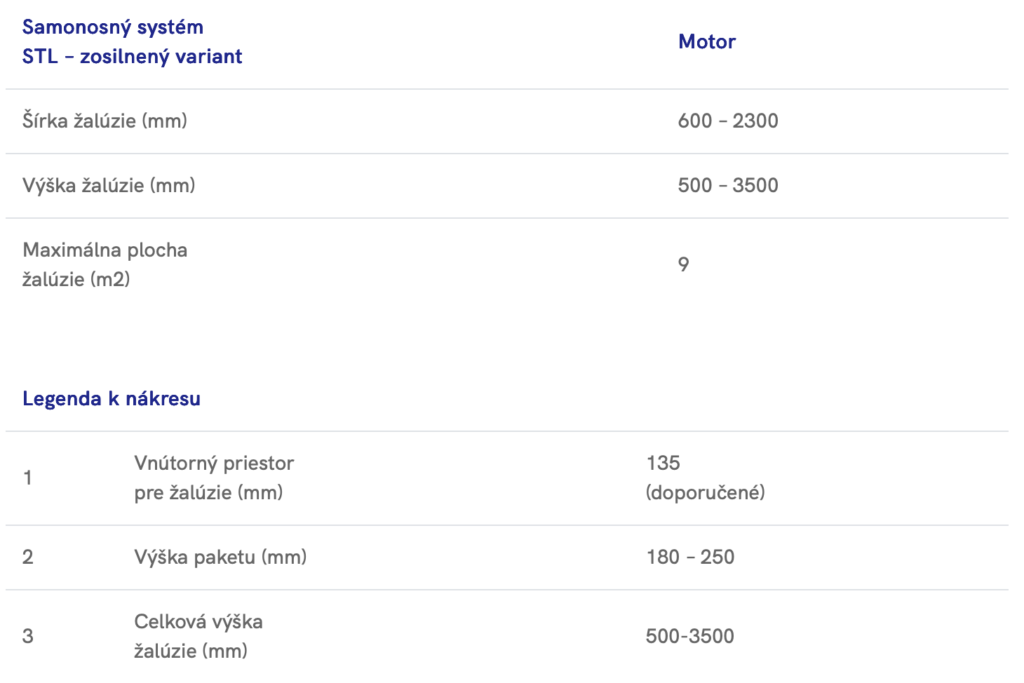Click legend number 3
This screenshot has height=683, width=1024.
28,636
